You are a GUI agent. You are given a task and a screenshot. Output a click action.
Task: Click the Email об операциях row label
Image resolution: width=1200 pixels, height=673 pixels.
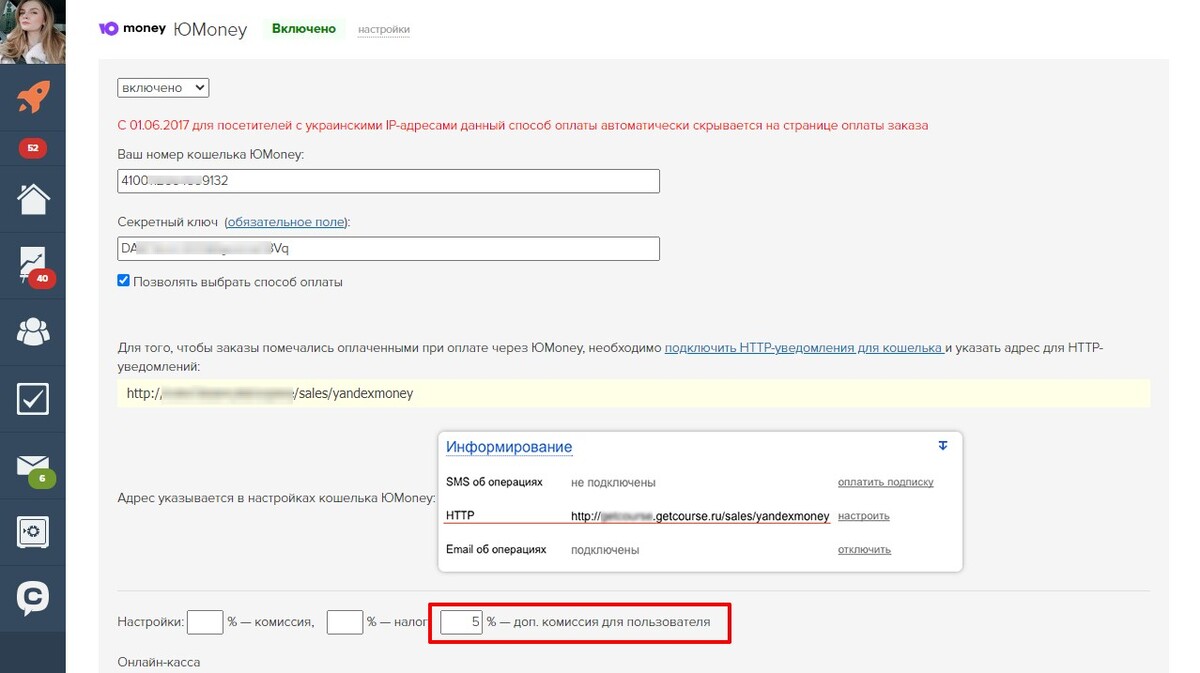496,549
